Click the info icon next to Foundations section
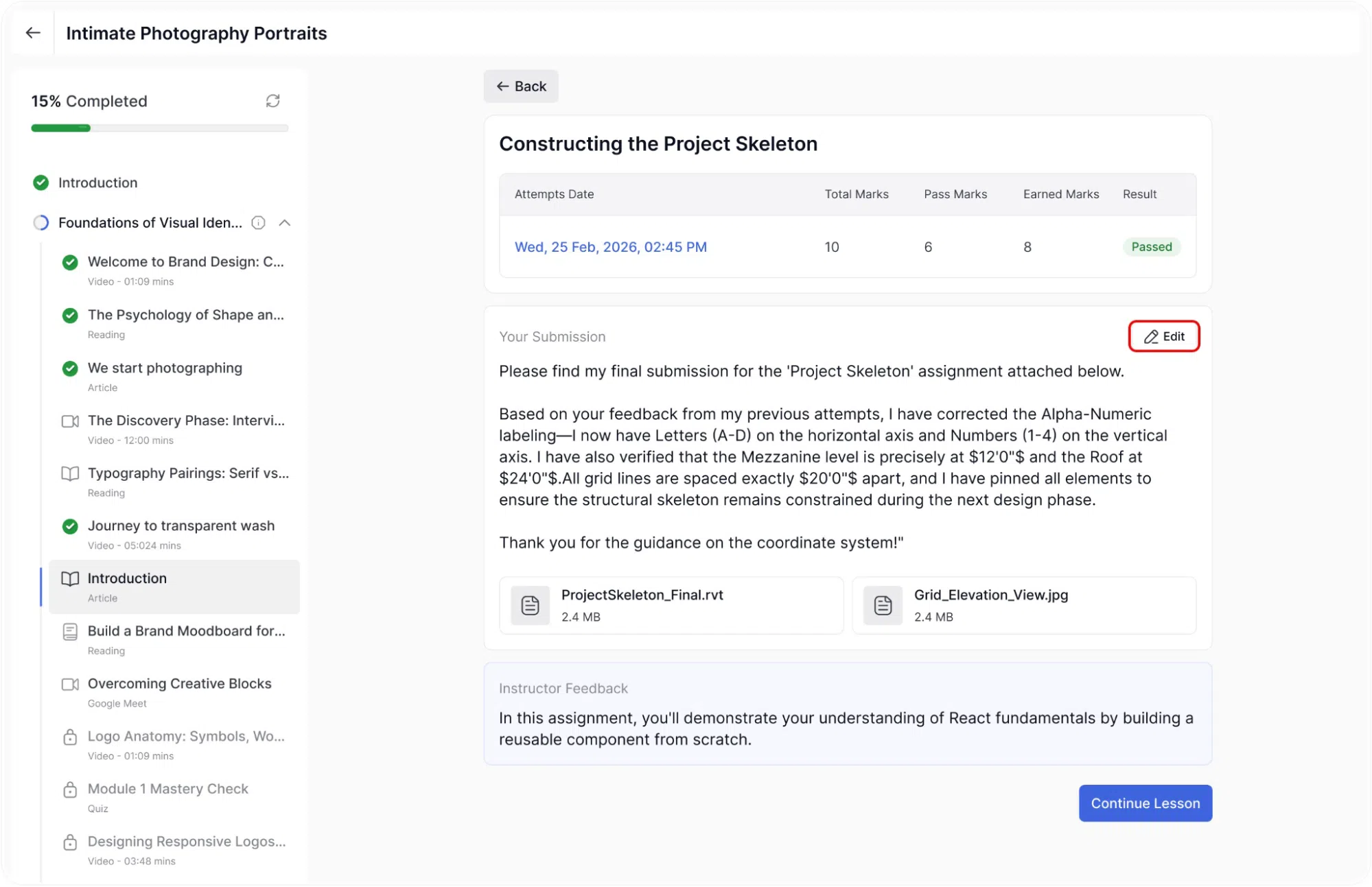The image size is (1372, 887). (x=258, y=223)
